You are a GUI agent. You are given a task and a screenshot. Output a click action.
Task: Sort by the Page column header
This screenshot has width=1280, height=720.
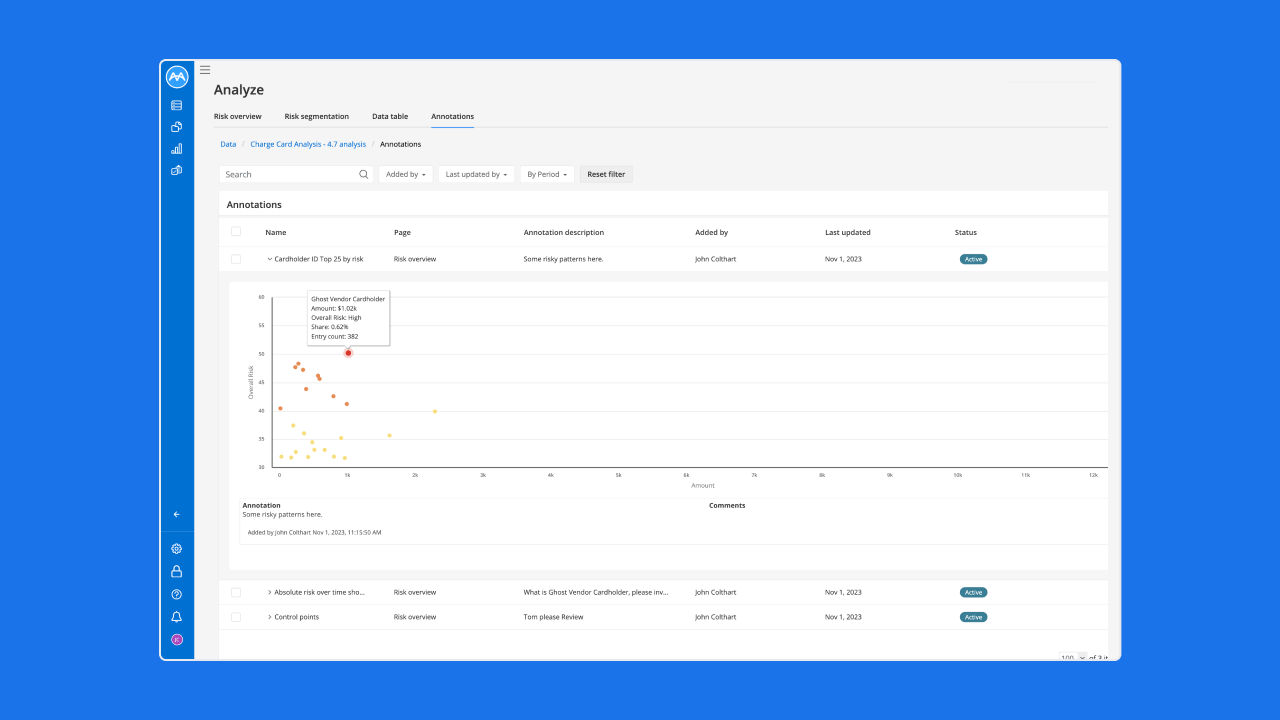pyautogui.click(x=402, y=233)
